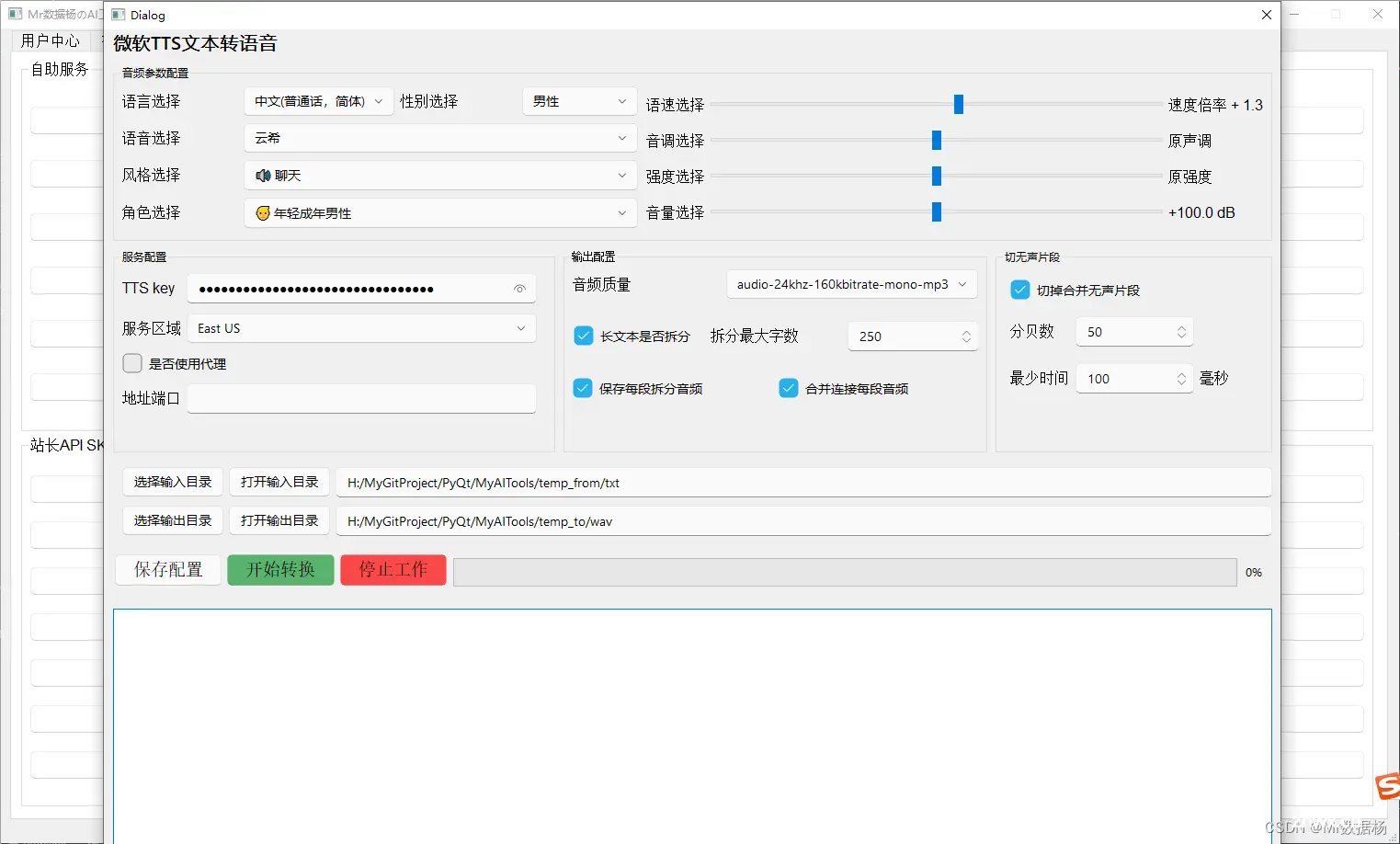Click the red 停止工作 button
The height and width of the screenshot is (844, 1400).
coord(393,570)
